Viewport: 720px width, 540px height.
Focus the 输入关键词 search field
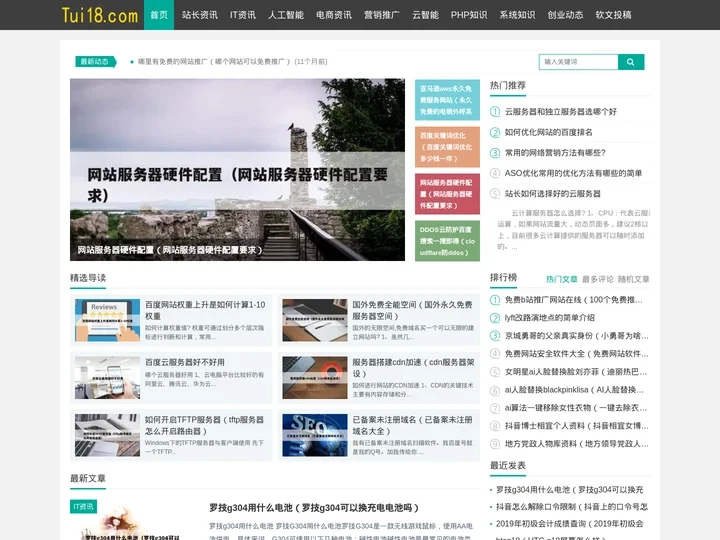[x=579, y=62]
